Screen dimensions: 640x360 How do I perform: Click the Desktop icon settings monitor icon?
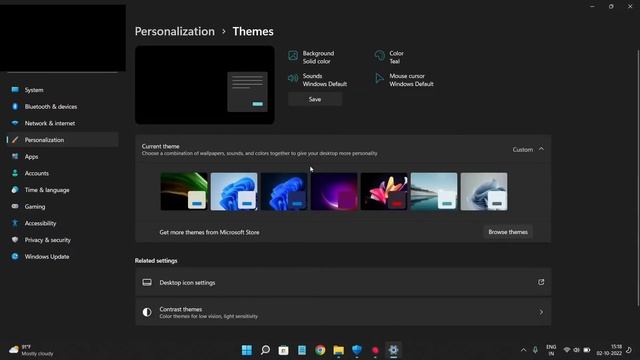(x=147, y=282)
